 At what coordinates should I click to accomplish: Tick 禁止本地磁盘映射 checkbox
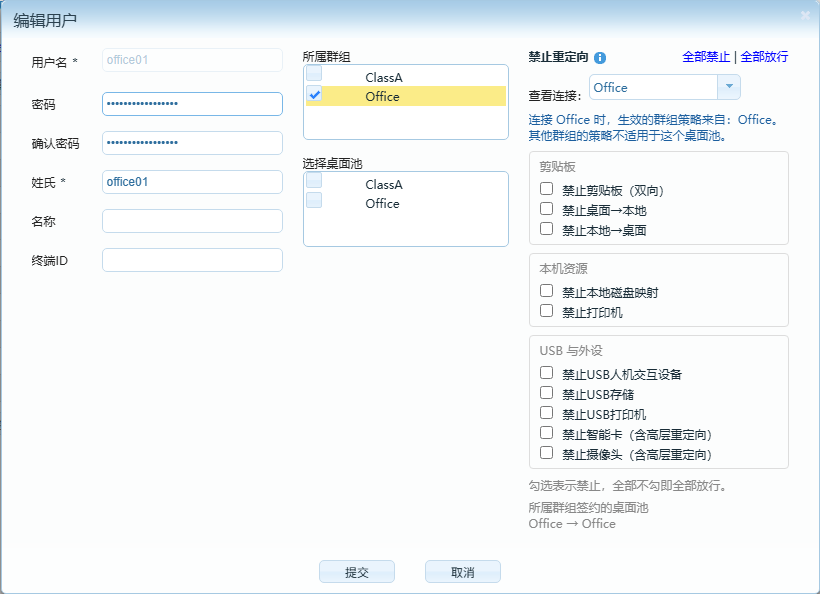tap(546, 291)
